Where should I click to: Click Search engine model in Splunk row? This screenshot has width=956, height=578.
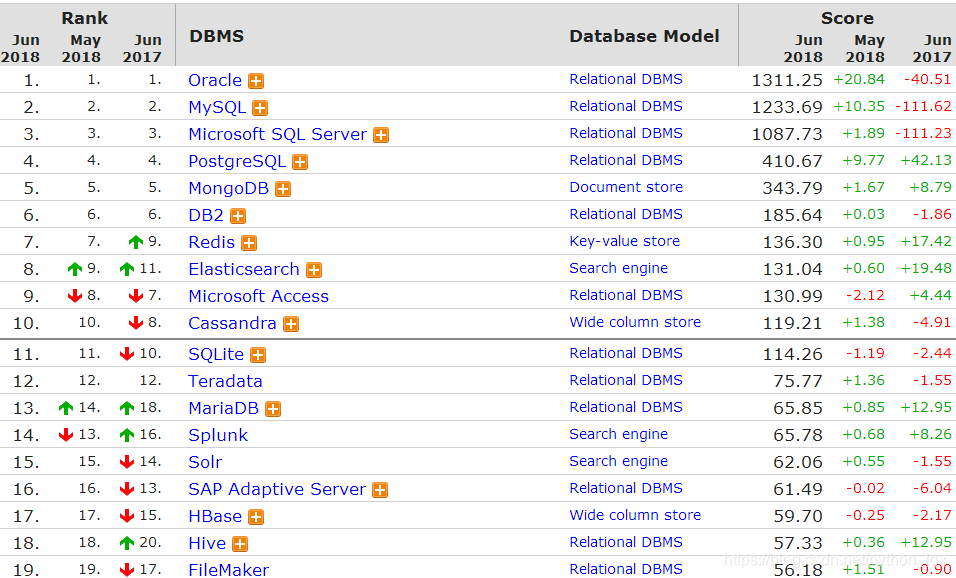618,434
